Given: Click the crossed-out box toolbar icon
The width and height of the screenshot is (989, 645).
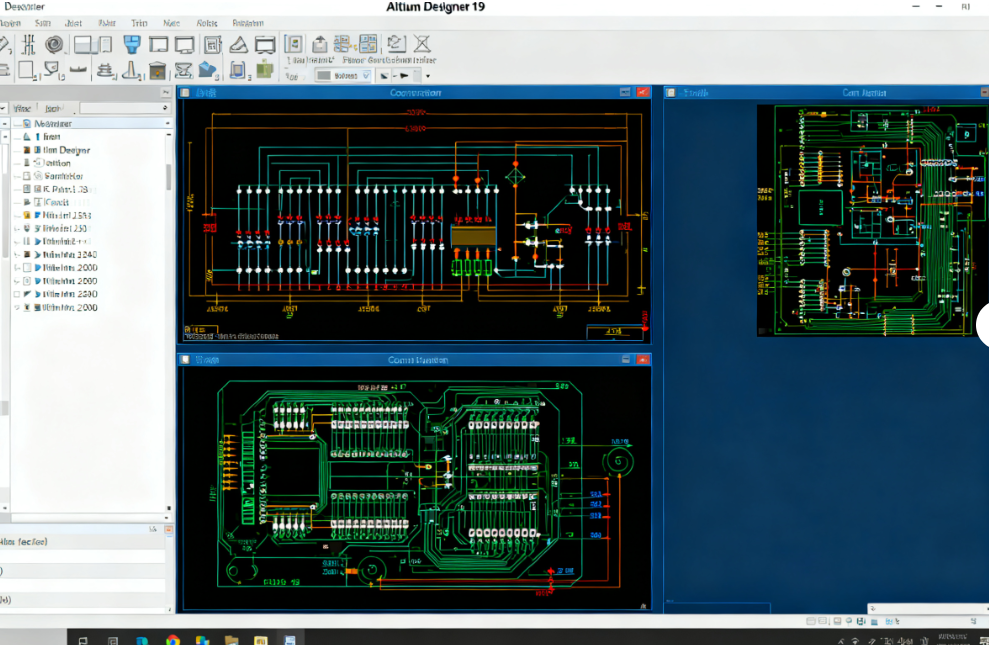Looking at the screenshot, I should (422, 44).
